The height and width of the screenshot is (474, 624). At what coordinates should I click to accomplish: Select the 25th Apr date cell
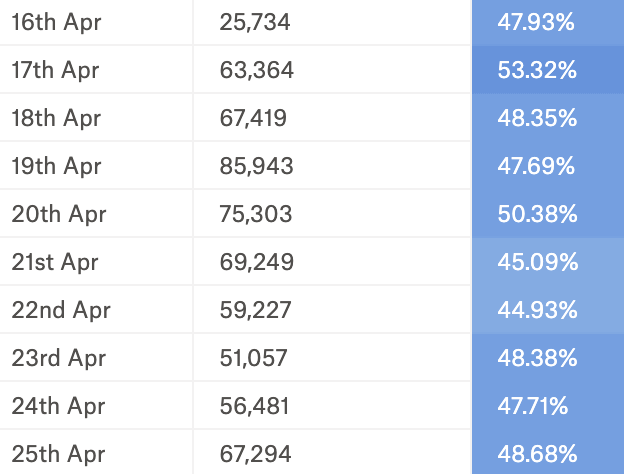58,453
